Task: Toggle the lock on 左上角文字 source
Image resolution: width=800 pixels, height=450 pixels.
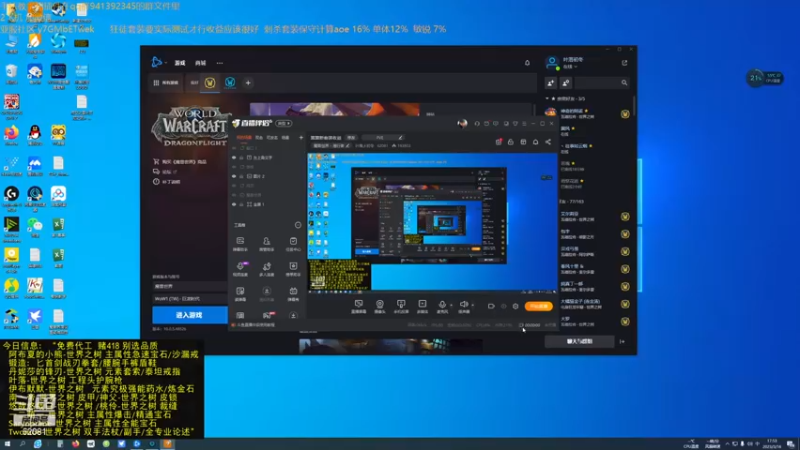Action: (241, 158)
